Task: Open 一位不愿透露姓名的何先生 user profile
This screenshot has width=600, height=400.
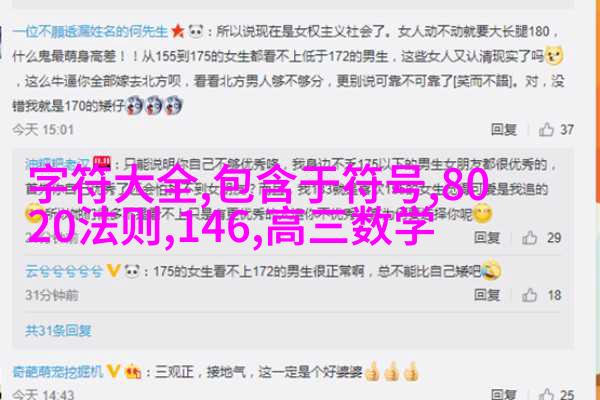Action: 90,31
